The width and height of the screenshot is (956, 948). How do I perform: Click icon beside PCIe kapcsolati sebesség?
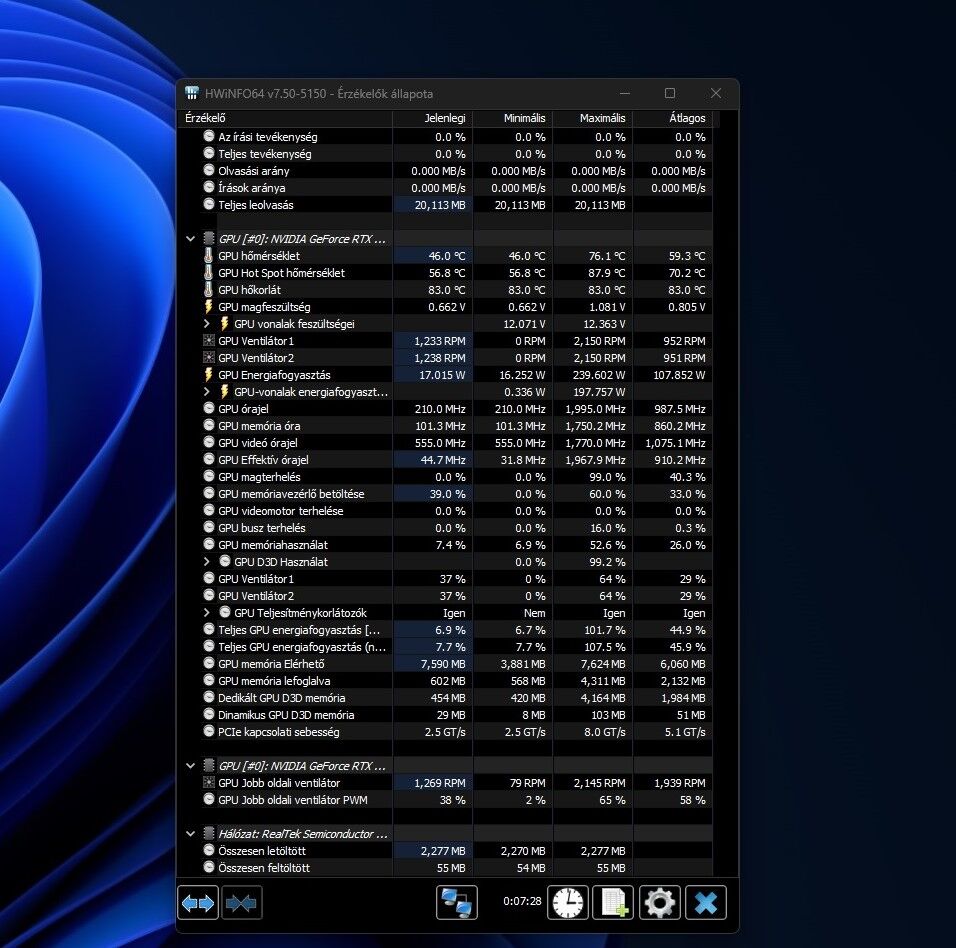tap(209, 732)
